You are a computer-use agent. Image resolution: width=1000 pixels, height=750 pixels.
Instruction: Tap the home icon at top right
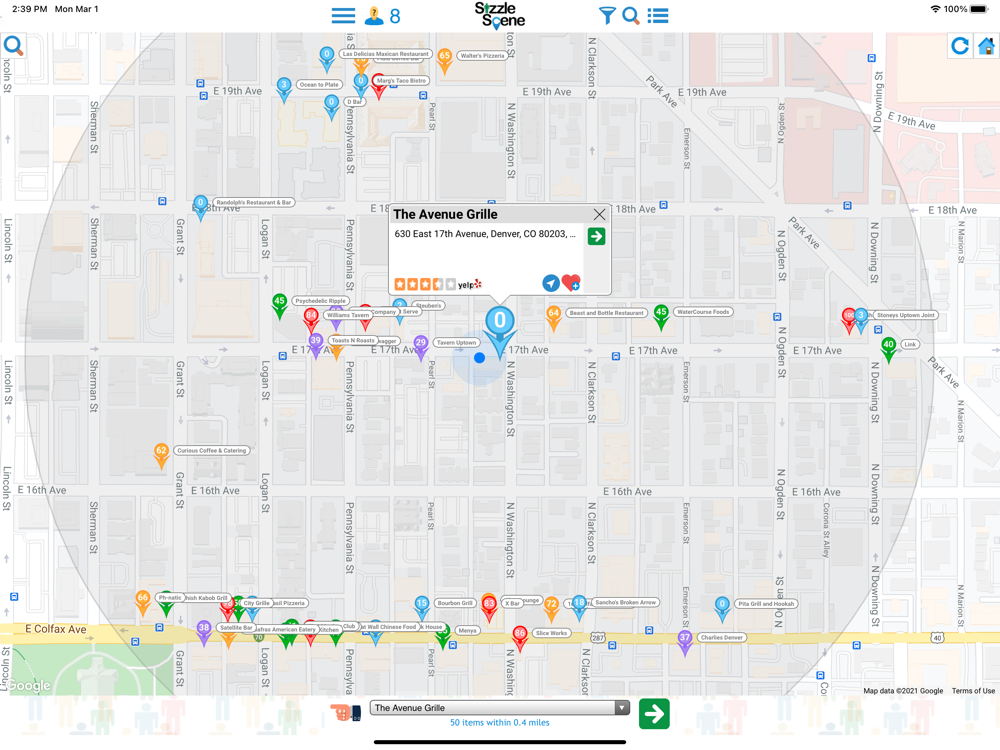click(987, 47)
